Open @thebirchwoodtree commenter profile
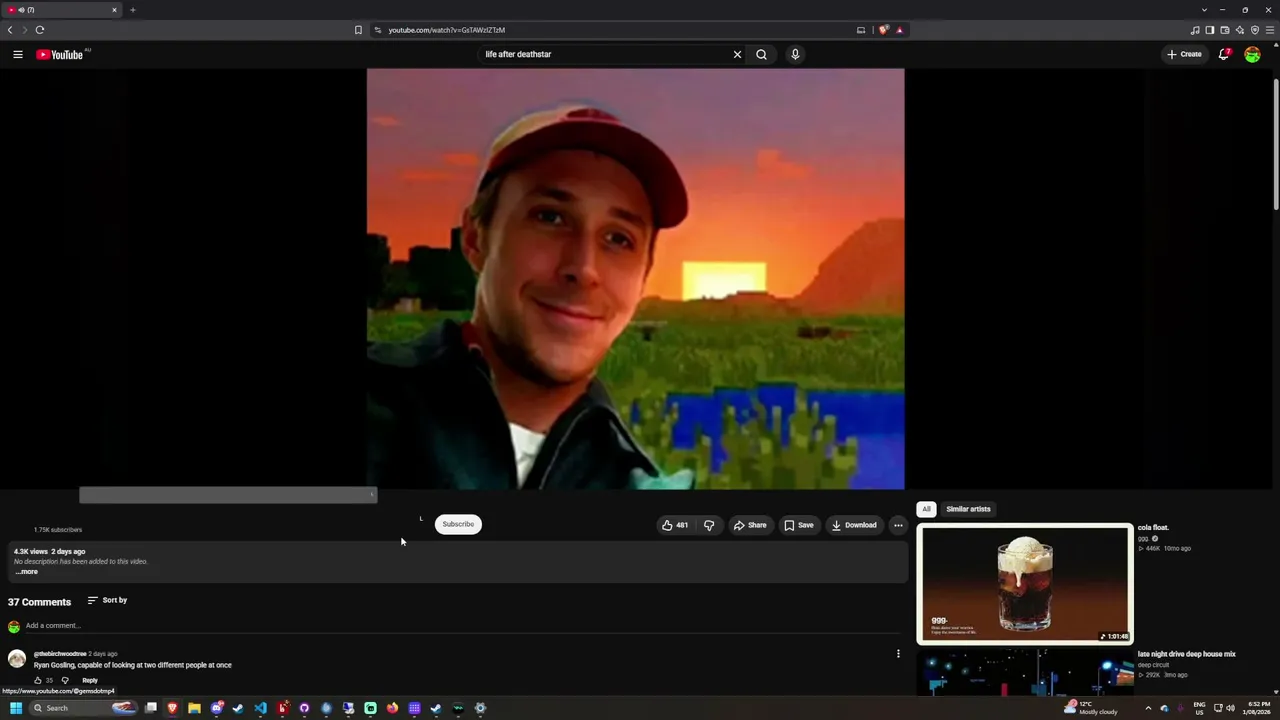1280x720 pixels. pyautogui.click(x=60, y=654)
